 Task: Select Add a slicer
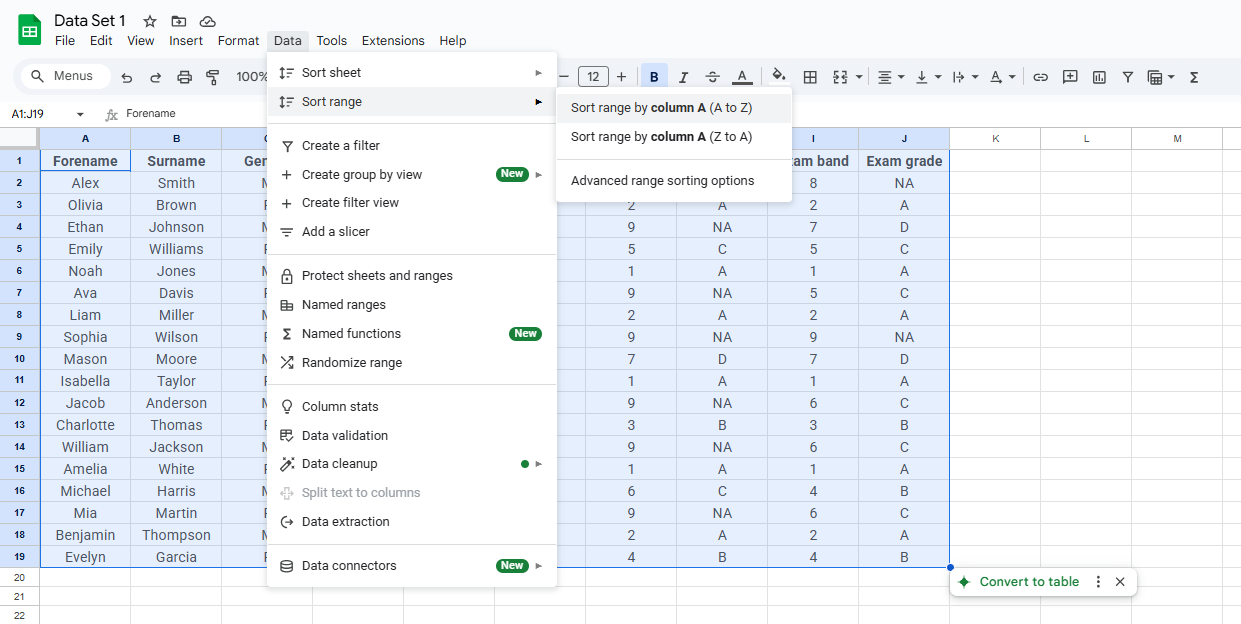click(412, 232)
